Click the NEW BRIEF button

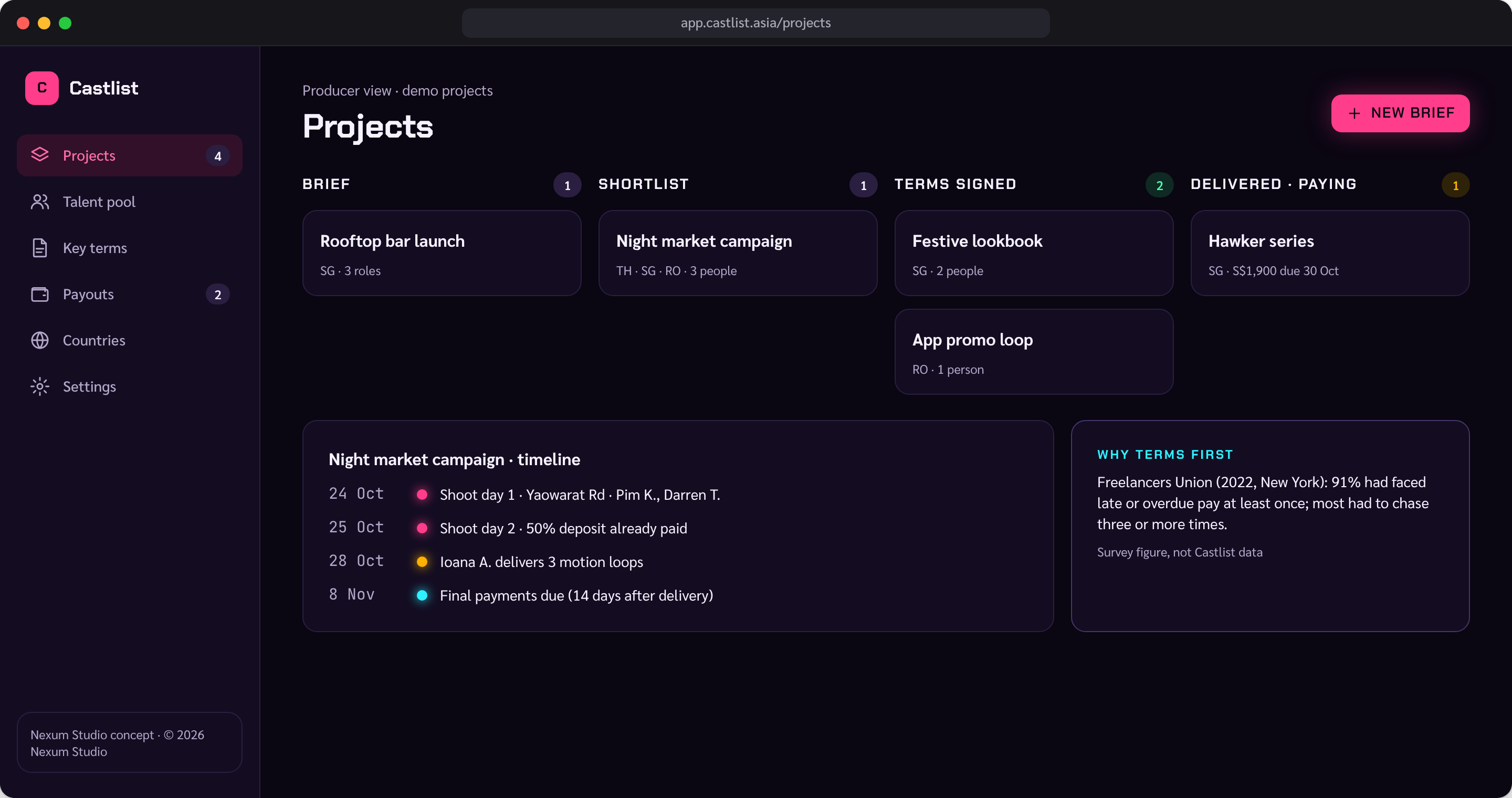1400,113
